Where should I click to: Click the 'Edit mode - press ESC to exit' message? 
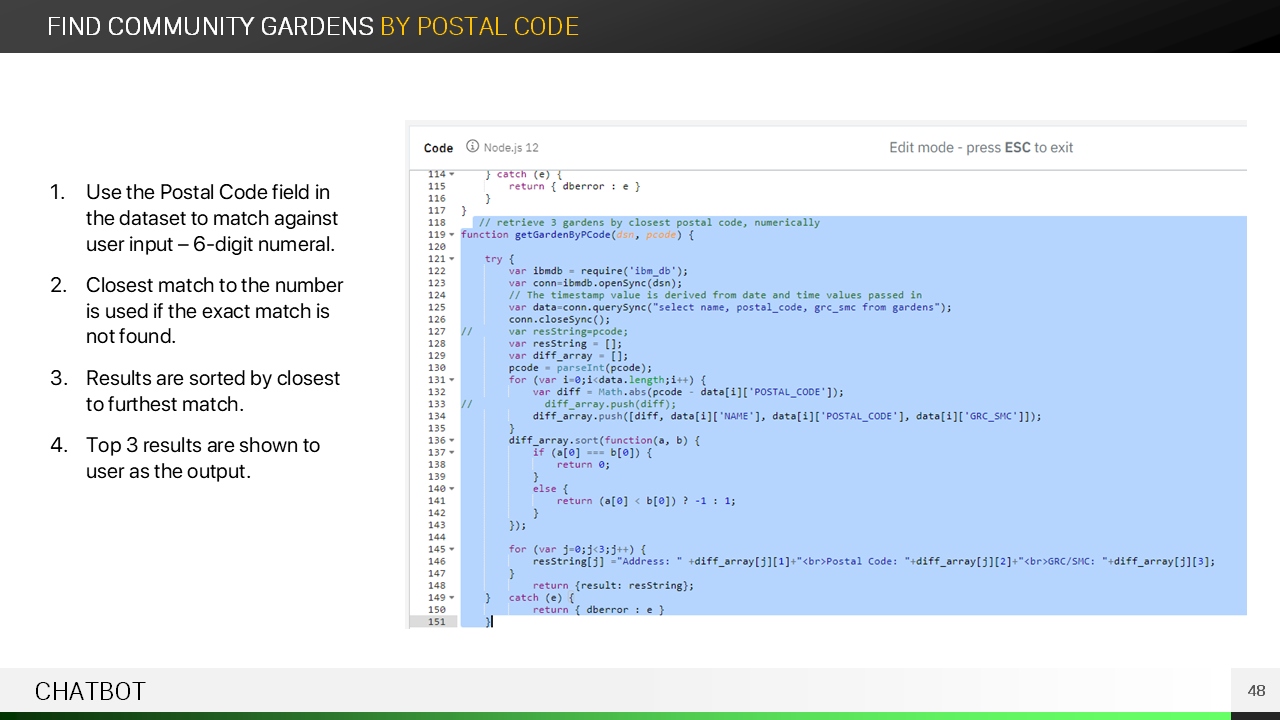click(x=980, y=148)
